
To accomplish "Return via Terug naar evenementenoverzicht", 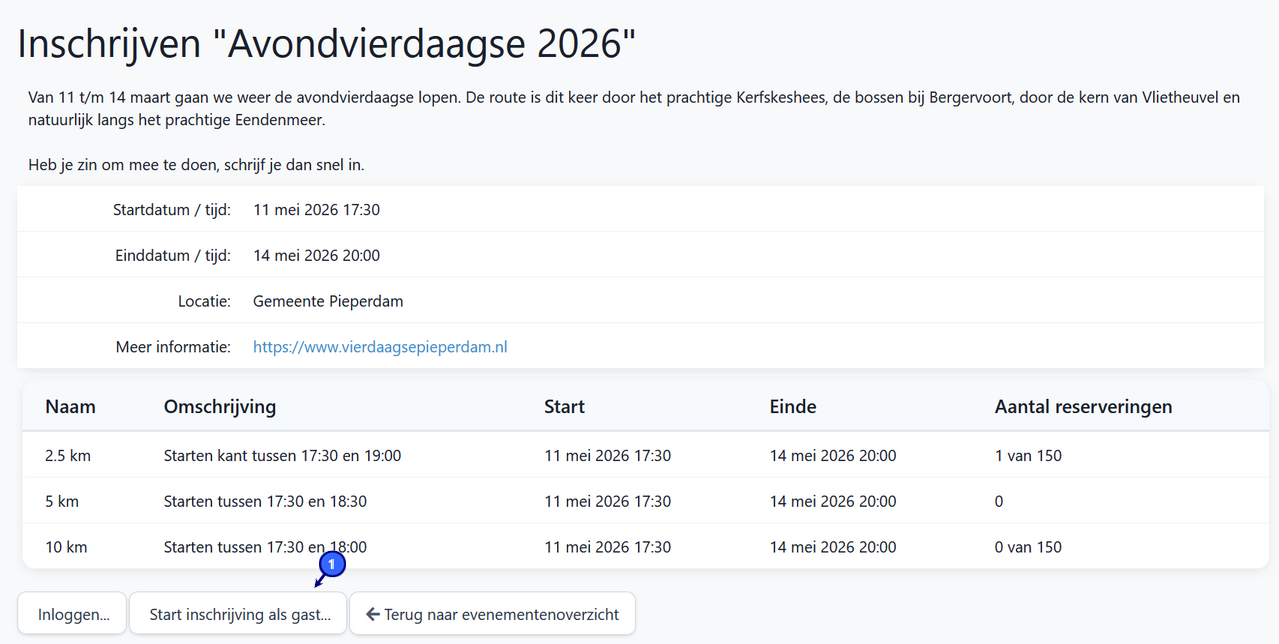I will (492, 613).
